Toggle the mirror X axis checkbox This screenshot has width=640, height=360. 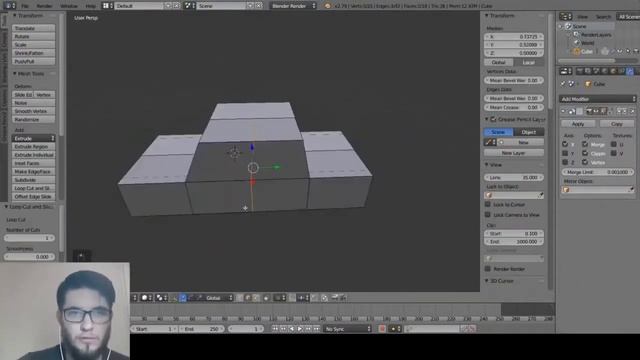(x=565, y=144)
